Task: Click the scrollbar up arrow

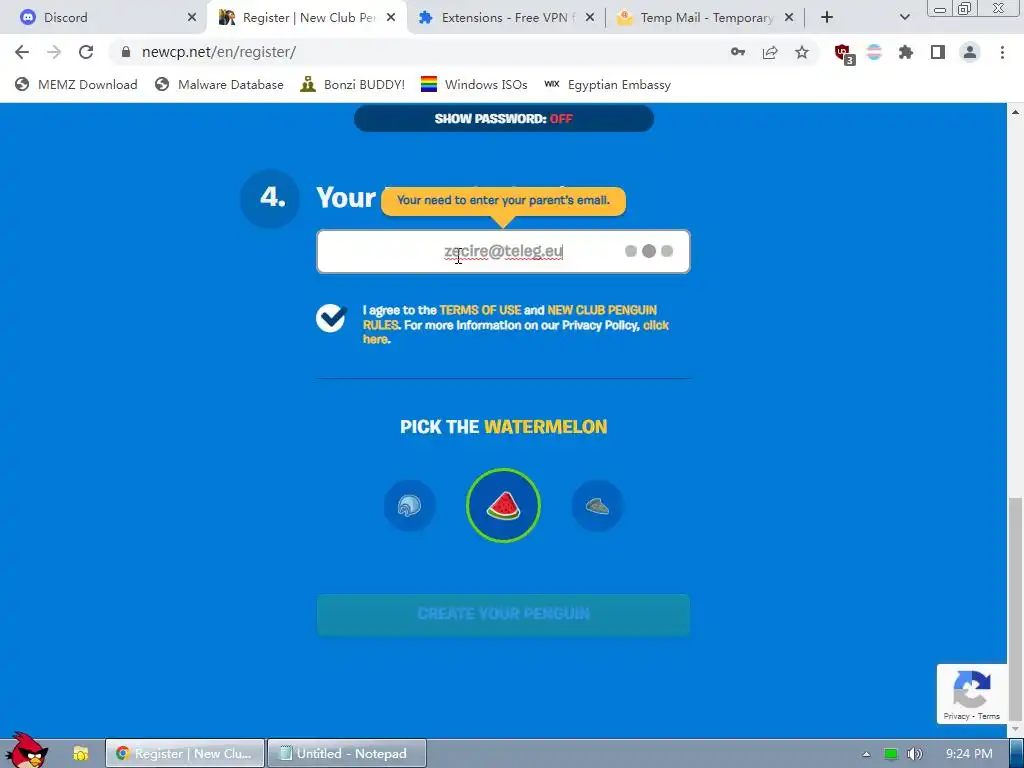Action: pos(1015,112)
